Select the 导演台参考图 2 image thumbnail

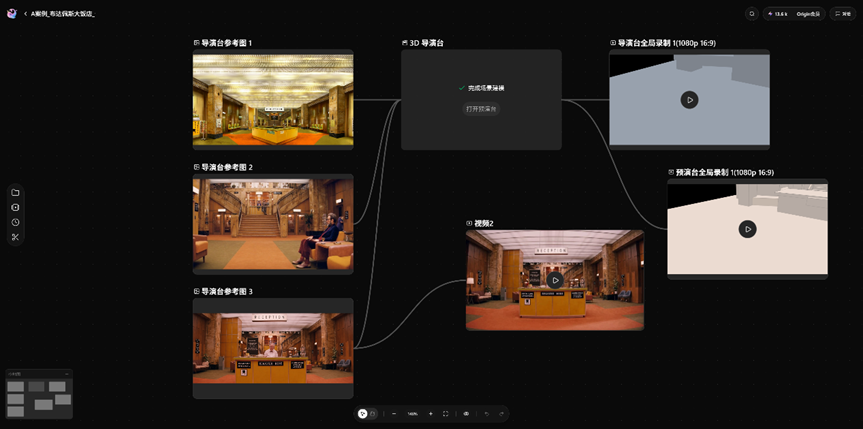(273, 224)
